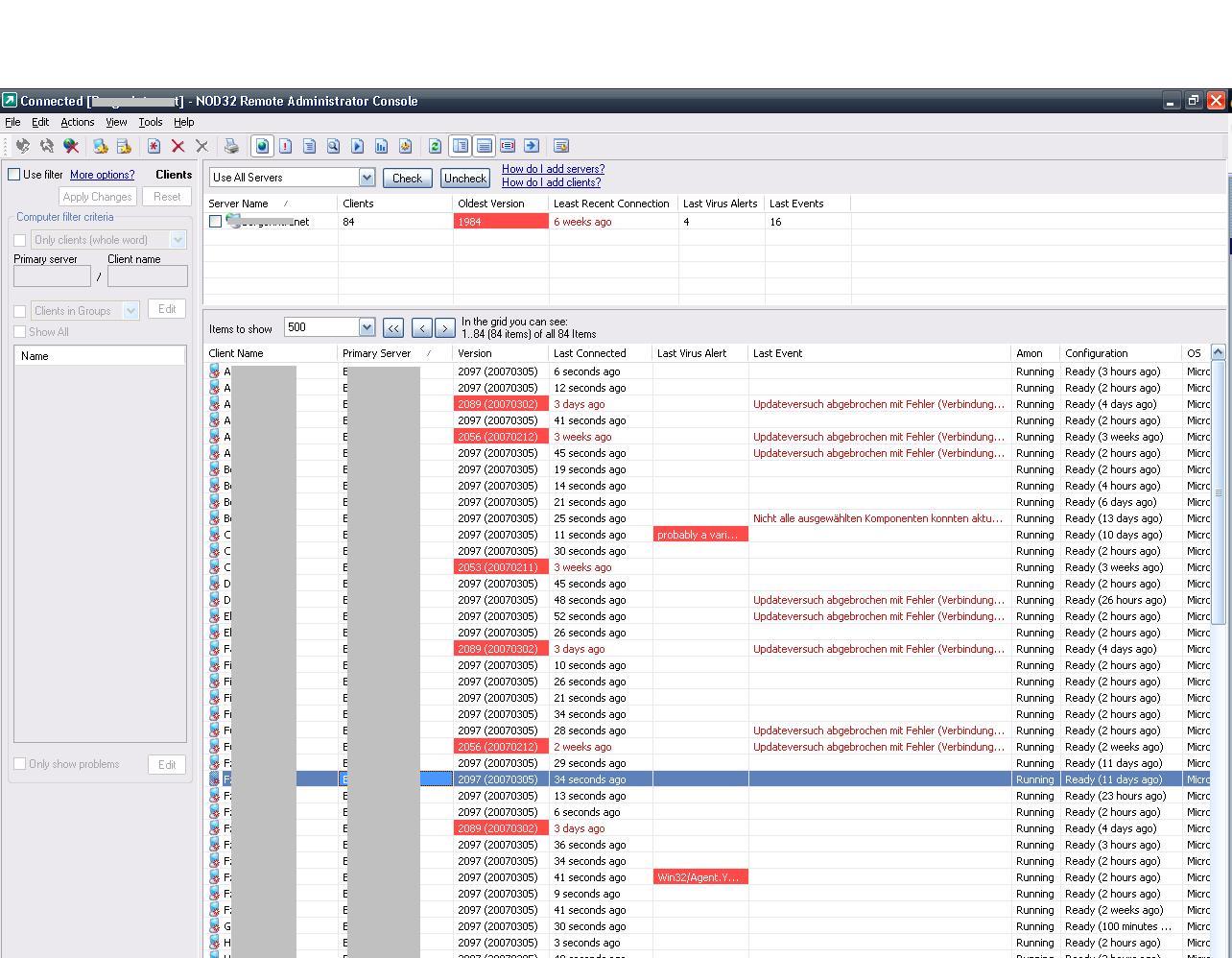Click the 'Win32/Agent.Y...' virus alert cell
Image resolution: width=1232 pixels, height=958 pixels.
[x=700, y=877]
